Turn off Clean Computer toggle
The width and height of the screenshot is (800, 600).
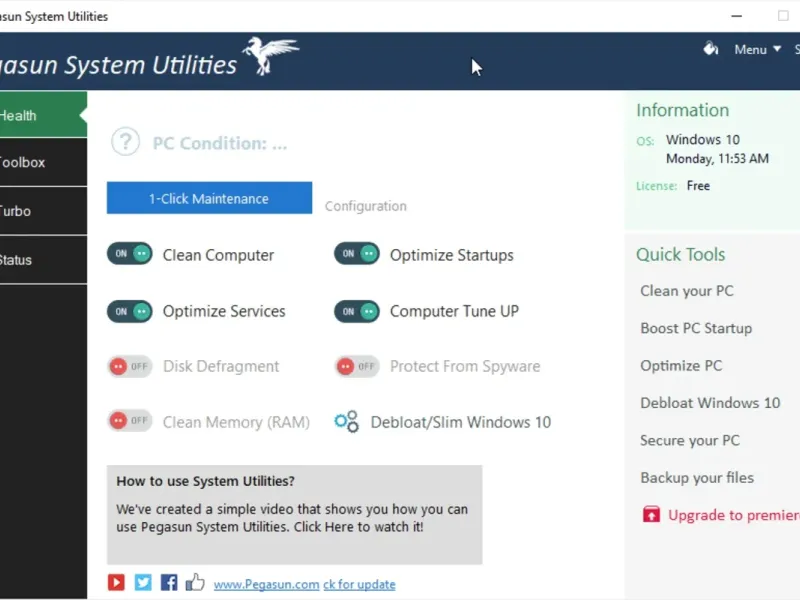(130, 254)
